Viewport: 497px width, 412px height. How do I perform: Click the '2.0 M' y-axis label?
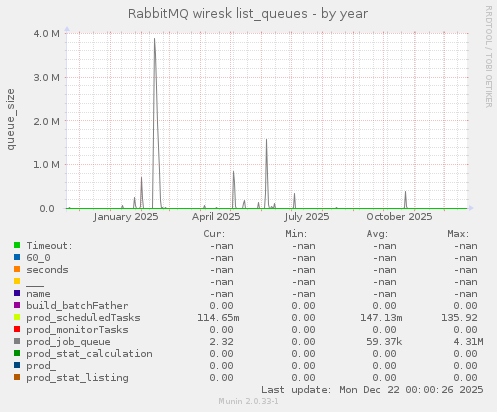[x=46, y=121]
